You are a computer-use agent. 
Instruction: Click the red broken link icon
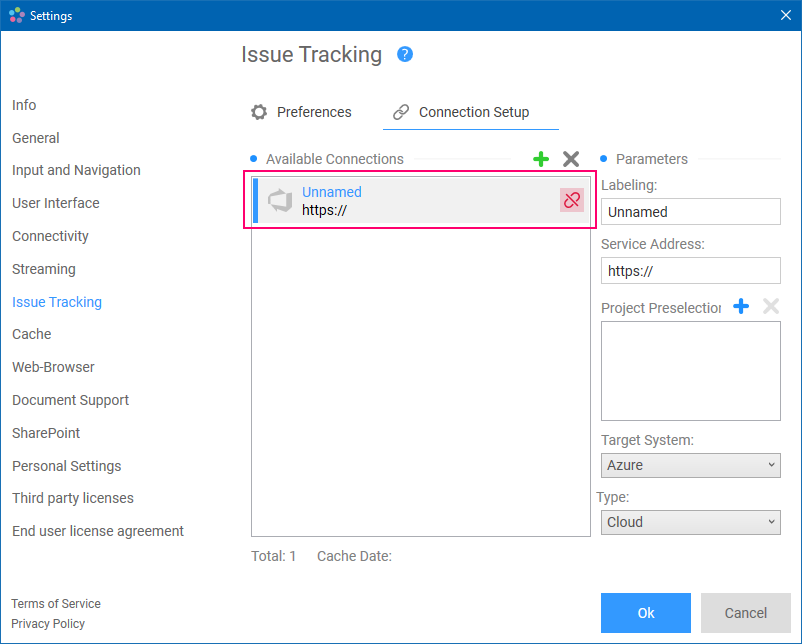(x=571, y=200)
